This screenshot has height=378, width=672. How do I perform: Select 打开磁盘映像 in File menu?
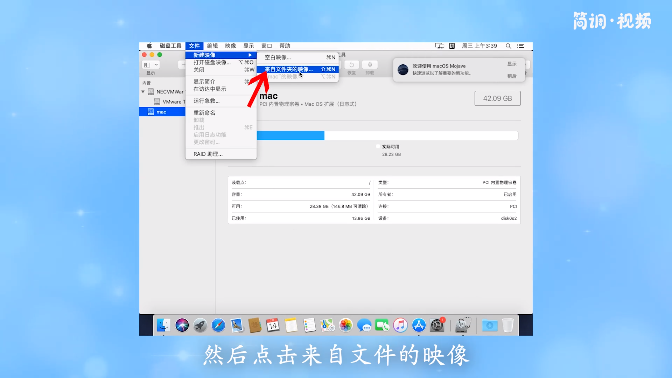(221, 62)
